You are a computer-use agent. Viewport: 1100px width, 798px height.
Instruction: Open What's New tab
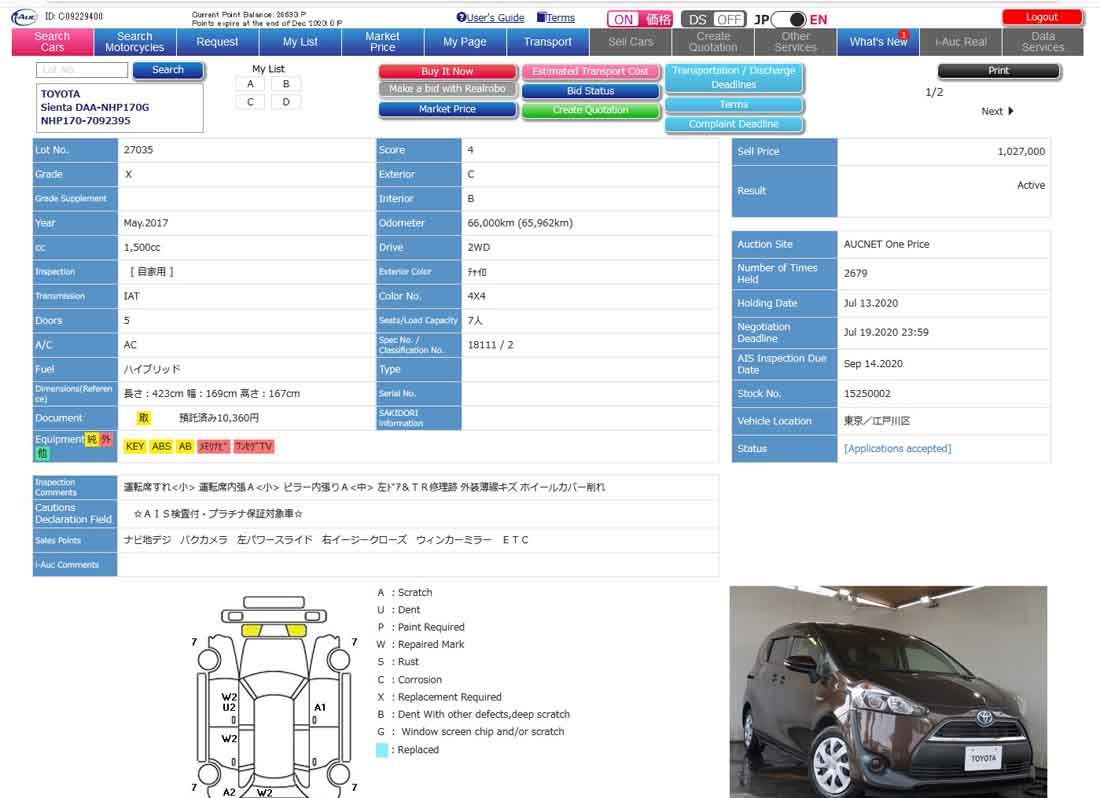coord(878,42)
